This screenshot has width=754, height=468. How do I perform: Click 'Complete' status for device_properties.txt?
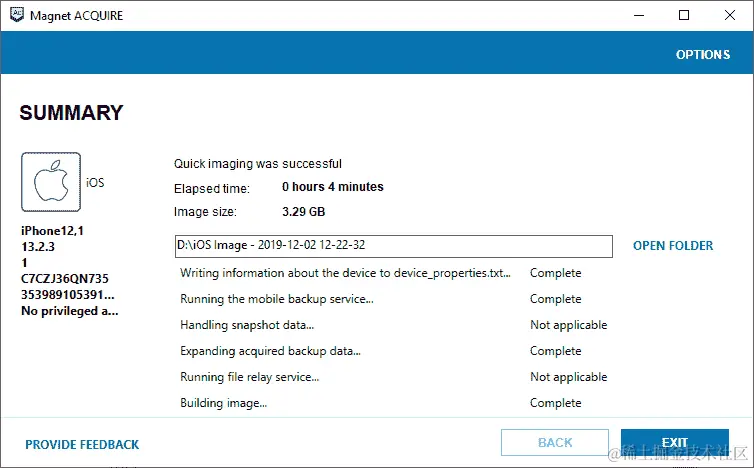click(555, 273)
